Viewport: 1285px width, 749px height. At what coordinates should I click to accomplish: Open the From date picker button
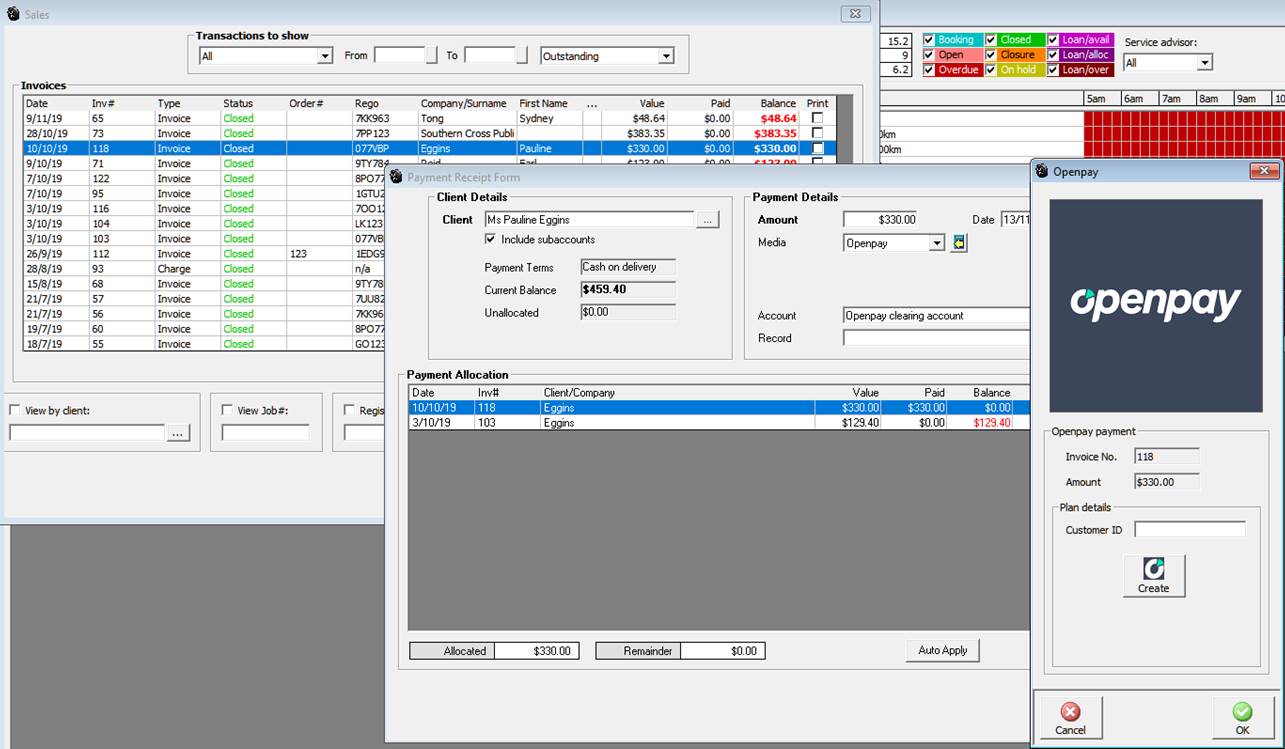coord(432,56)
